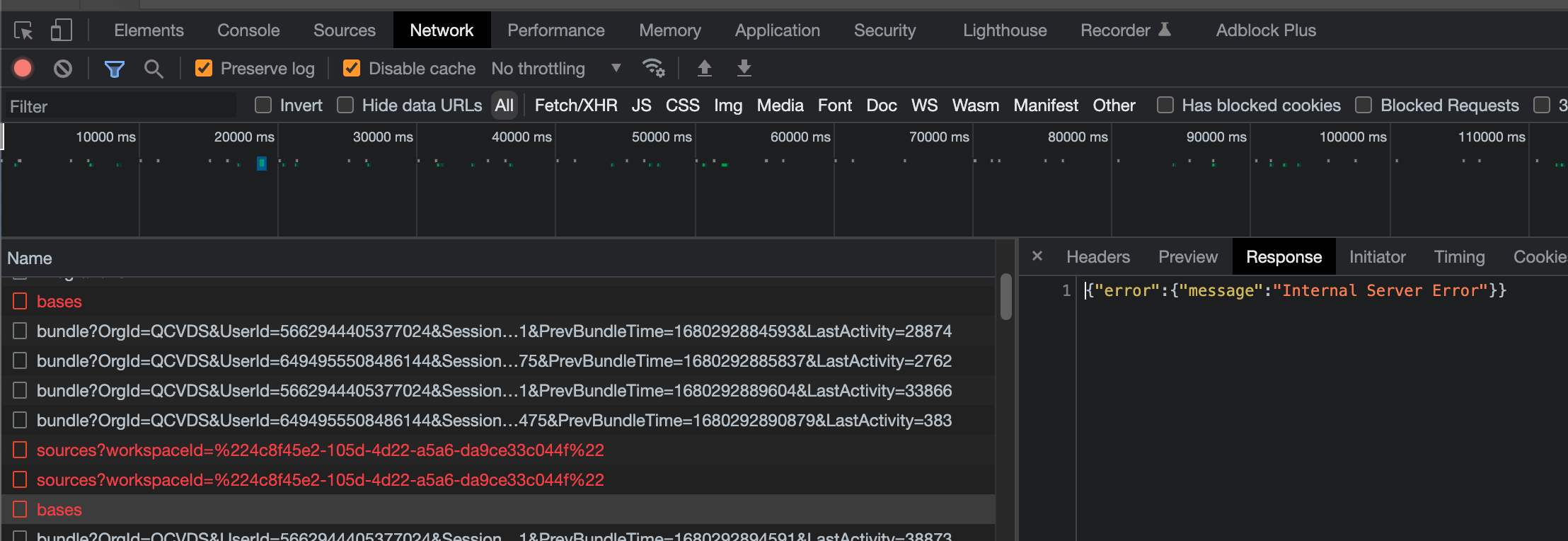Click the import HAR upload icon
Image resolution: width=1568 pixels, height=541 pixels.
point(704,69)
